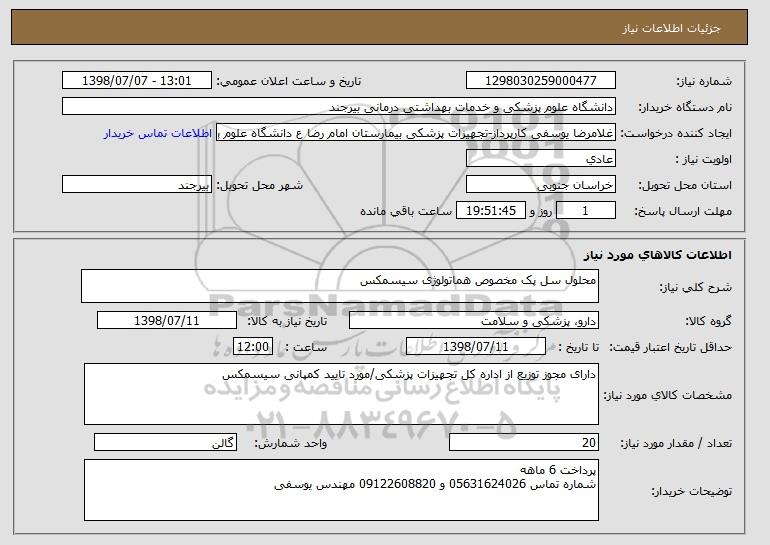Screen dimensions: 770x545
Task: Open the اطلاعات تماس خریدار link
Action: tap(158, 134)
